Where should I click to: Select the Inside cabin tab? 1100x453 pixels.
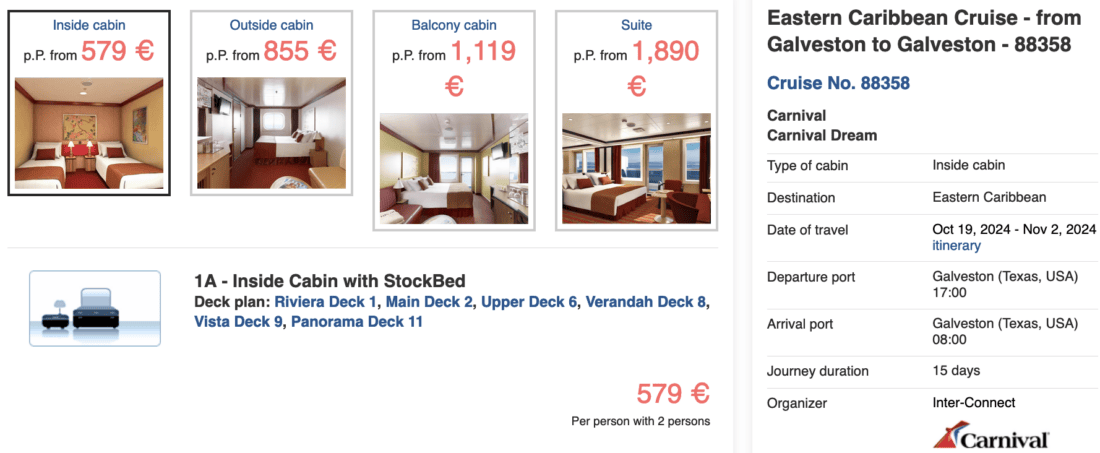[89, 24]
